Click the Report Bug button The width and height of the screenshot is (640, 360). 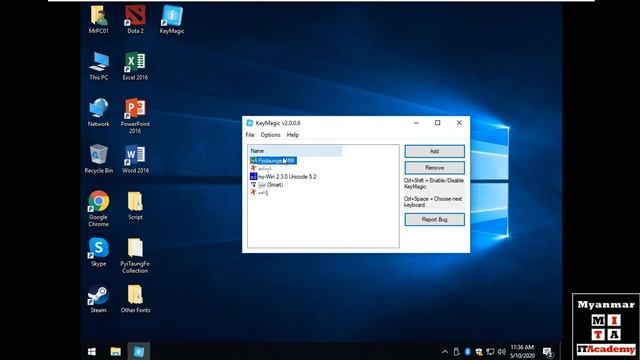coord(434,220)
